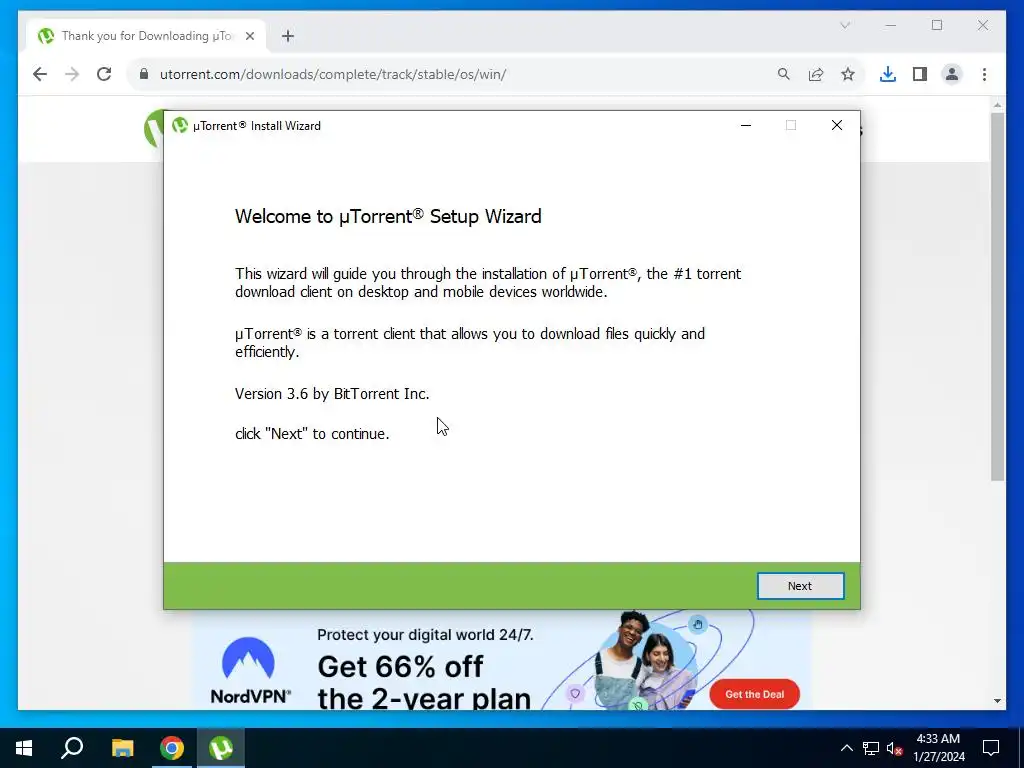This screenshot has width=1024, height=768.
Task: Switch to Chrome in the taskbar
Action: [172, 748]
